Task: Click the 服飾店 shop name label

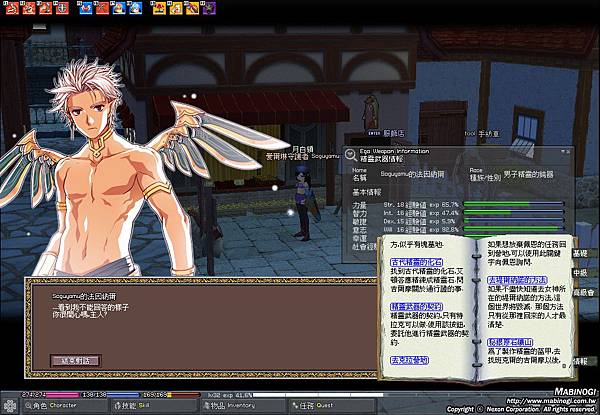Action: click(x=394, y=133)
